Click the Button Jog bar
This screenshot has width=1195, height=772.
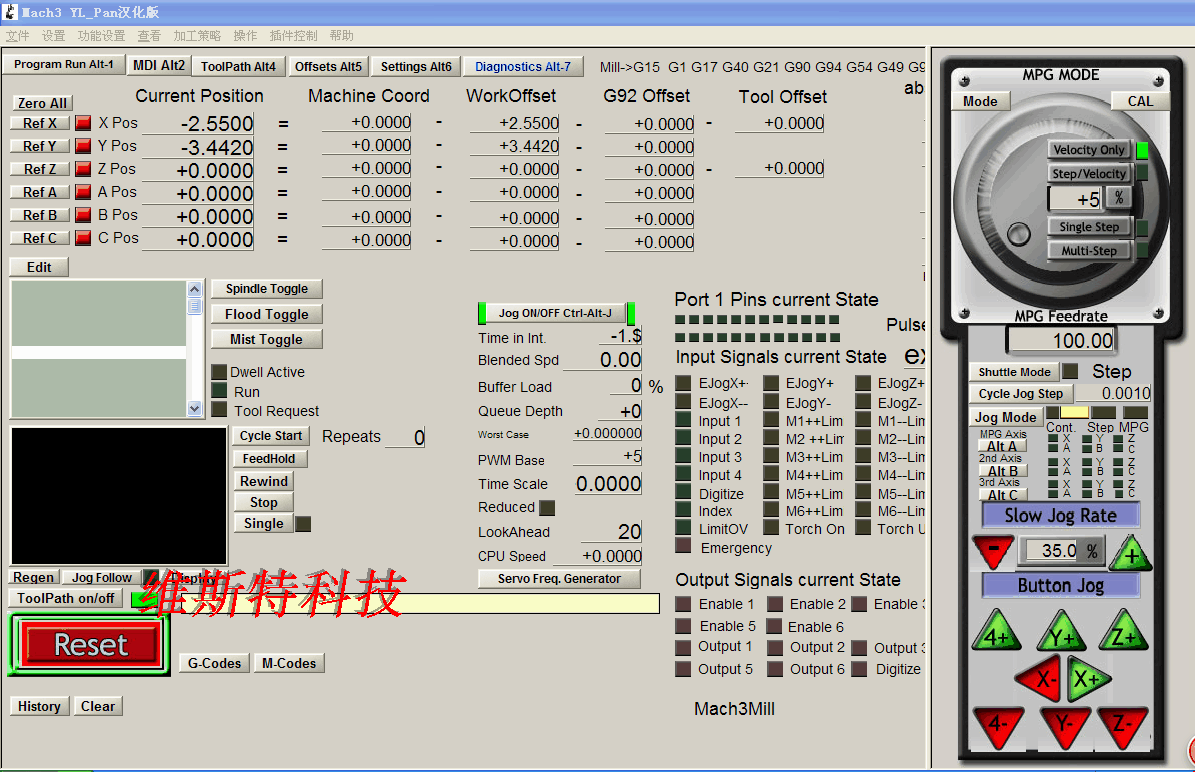tap(1060, 585)
